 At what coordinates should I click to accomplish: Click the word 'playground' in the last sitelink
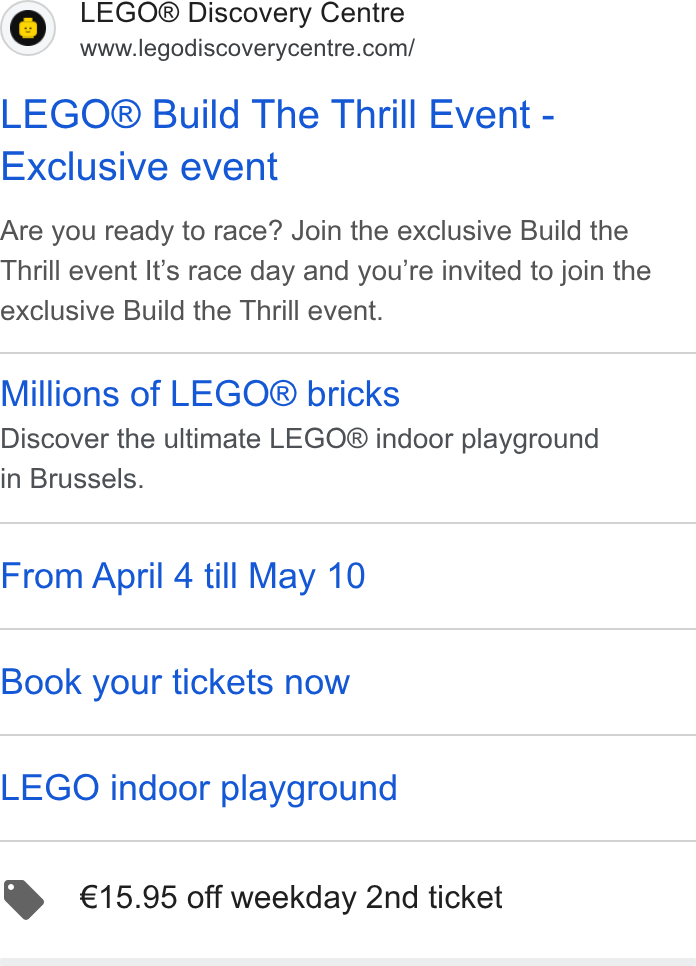(309, 789)
